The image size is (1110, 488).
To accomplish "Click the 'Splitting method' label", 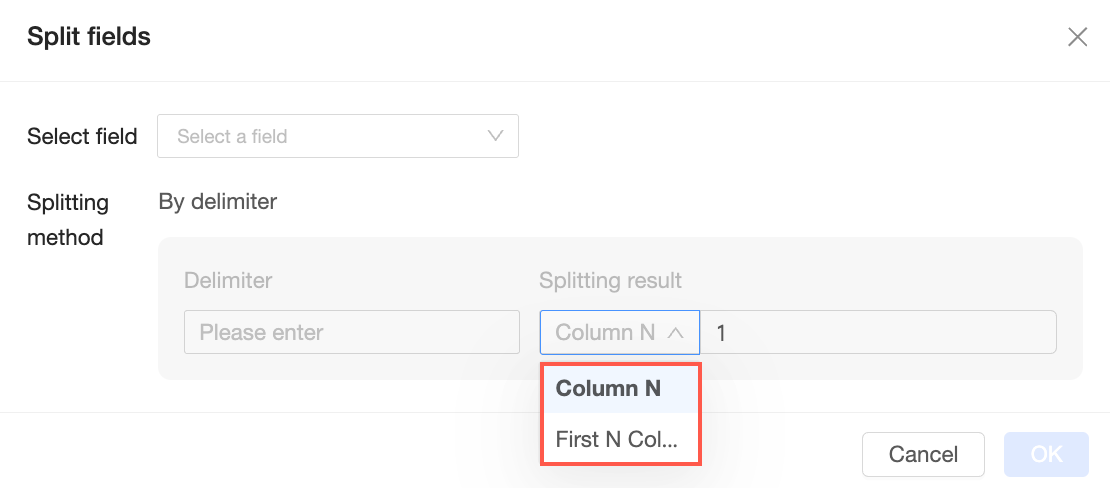I will click(x=68, y=220).
